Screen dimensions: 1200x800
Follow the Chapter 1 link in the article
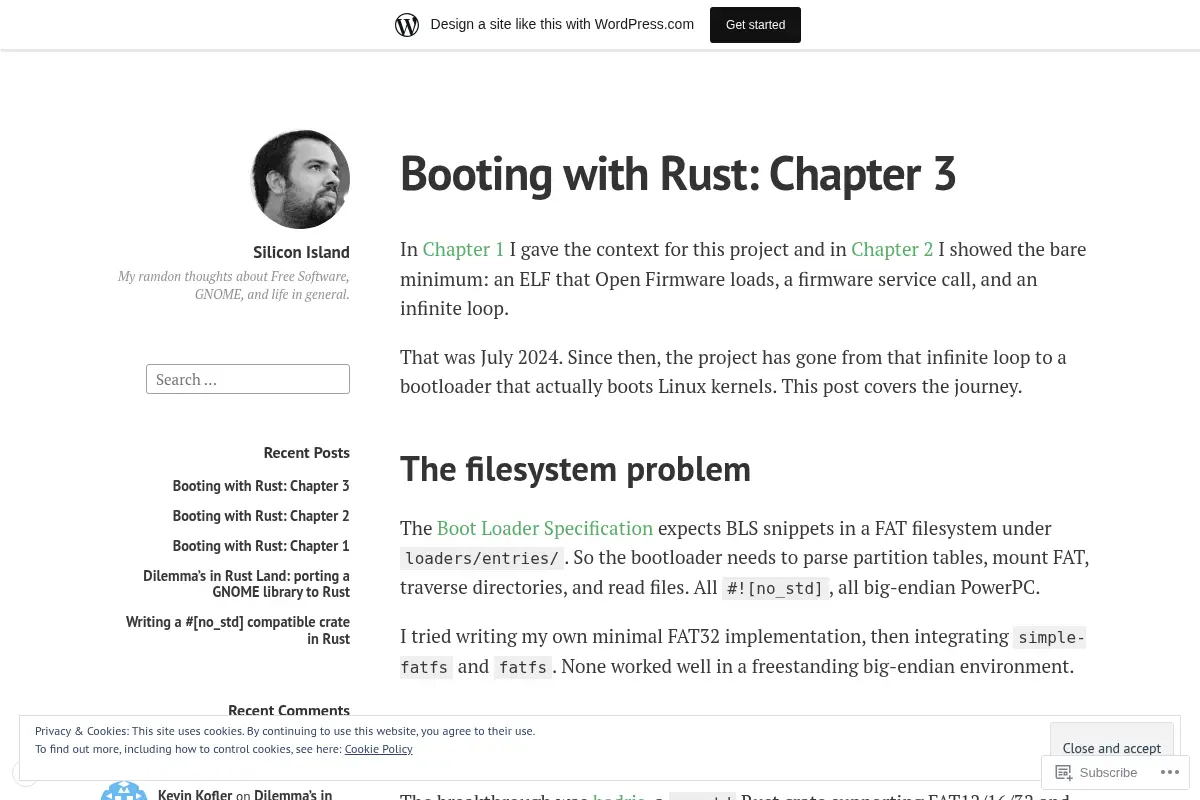pos(463,249)
